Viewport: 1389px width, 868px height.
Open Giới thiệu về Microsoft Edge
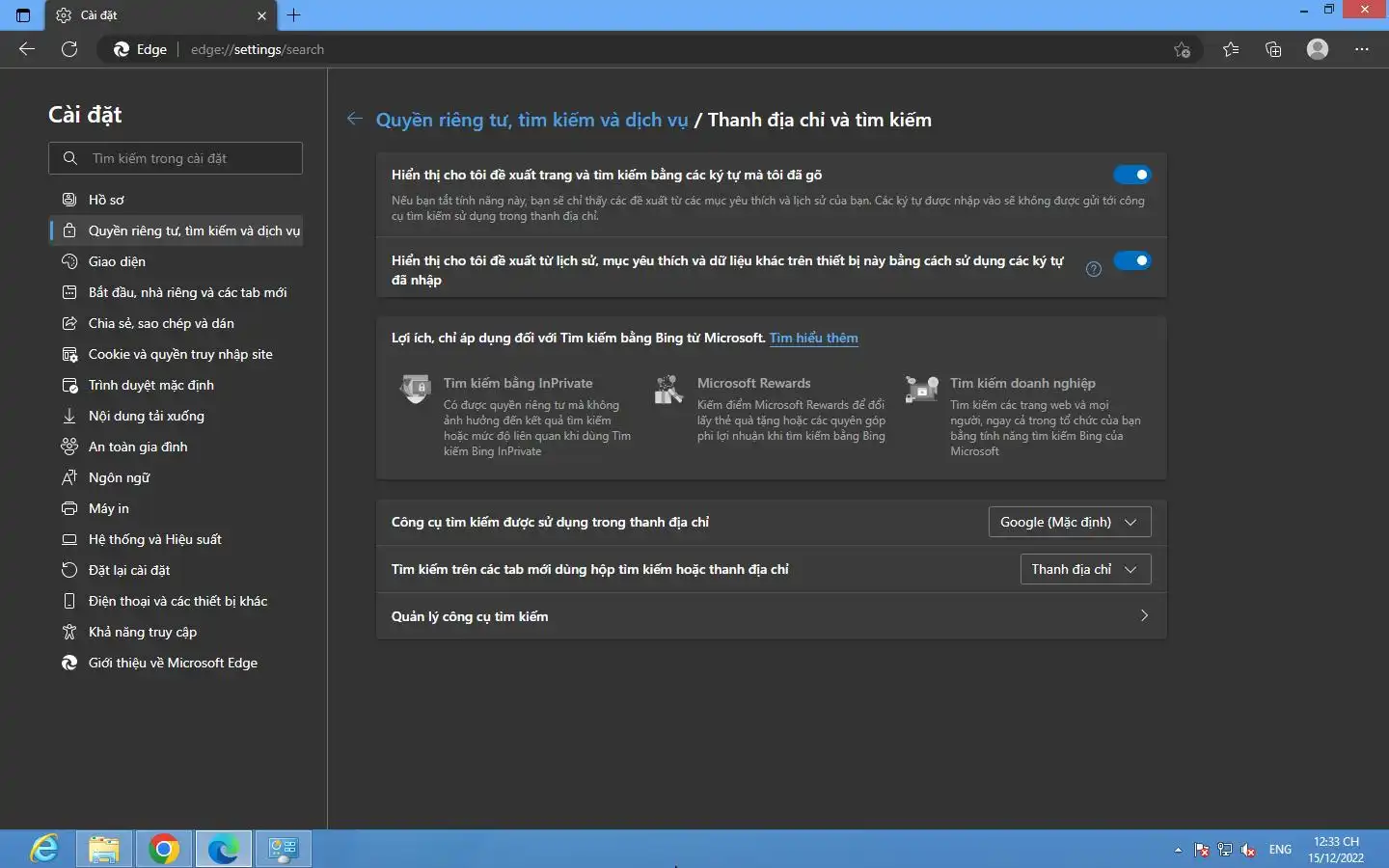tap(176, 663)
